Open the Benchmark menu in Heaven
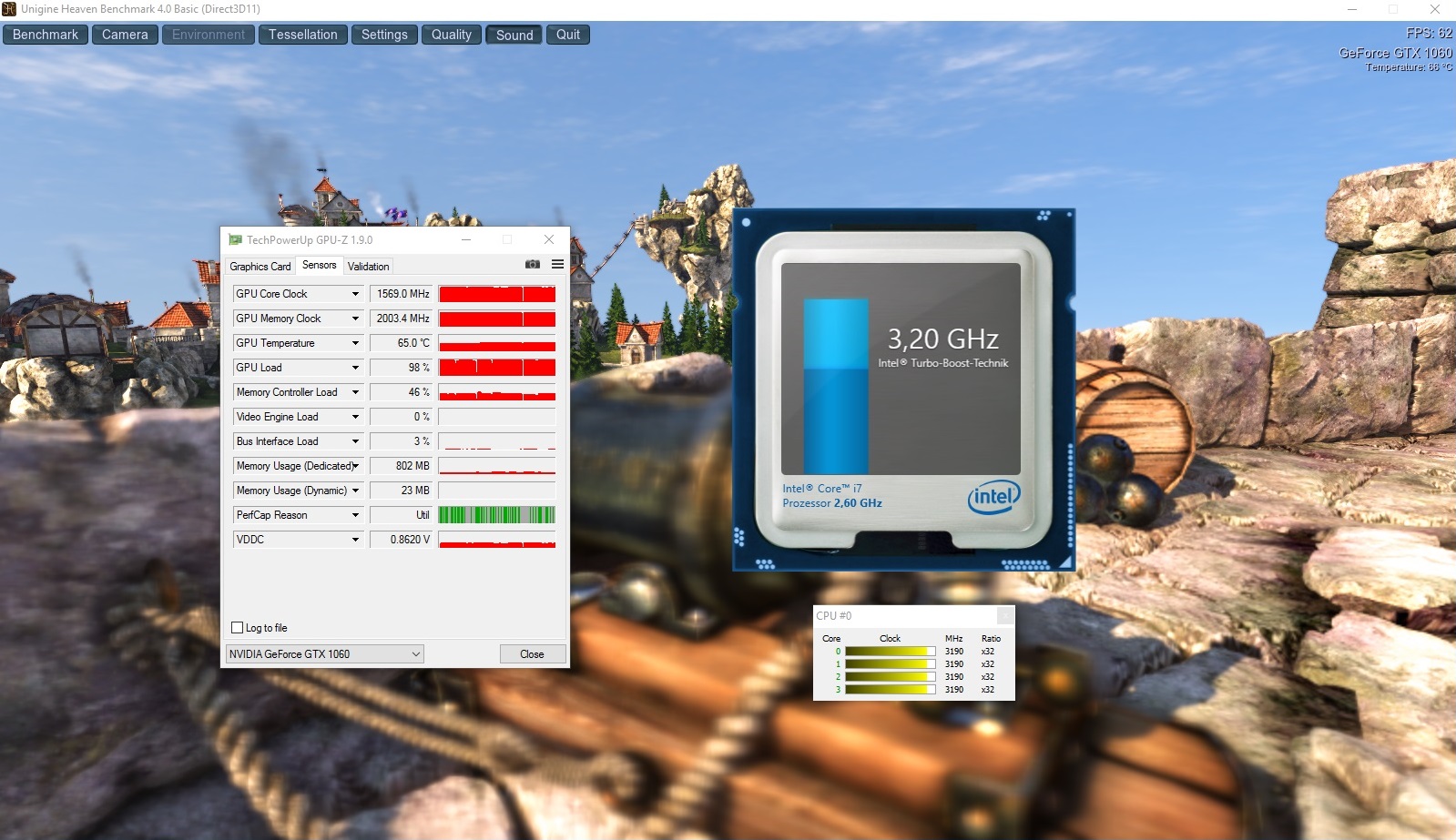 coord(46,35)
